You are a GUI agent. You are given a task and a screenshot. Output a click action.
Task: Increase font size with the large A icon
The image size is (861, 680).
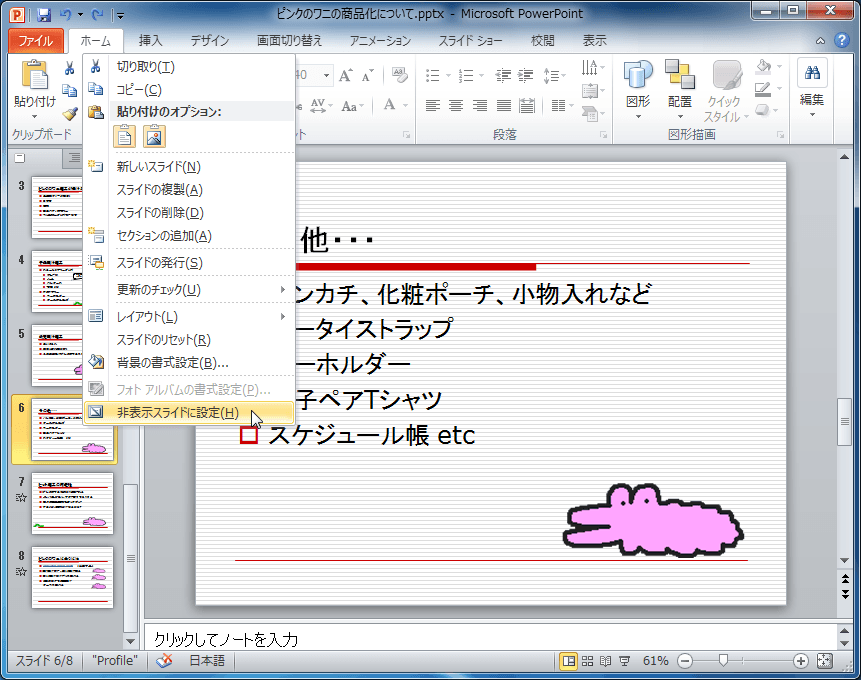pyautogui.click(x=345, y=75)
